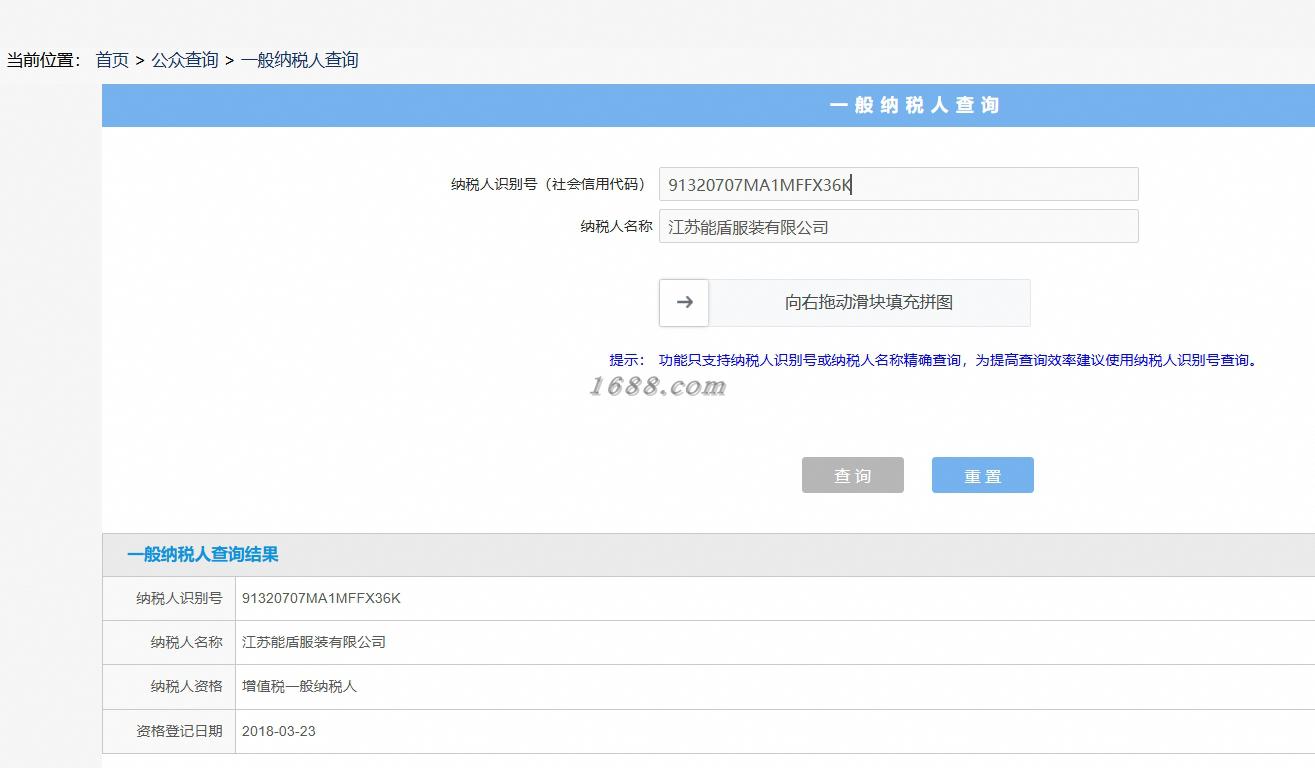
Task: Select result value 91320707MA1MFFX36K in table
Action: click(321, 598)
